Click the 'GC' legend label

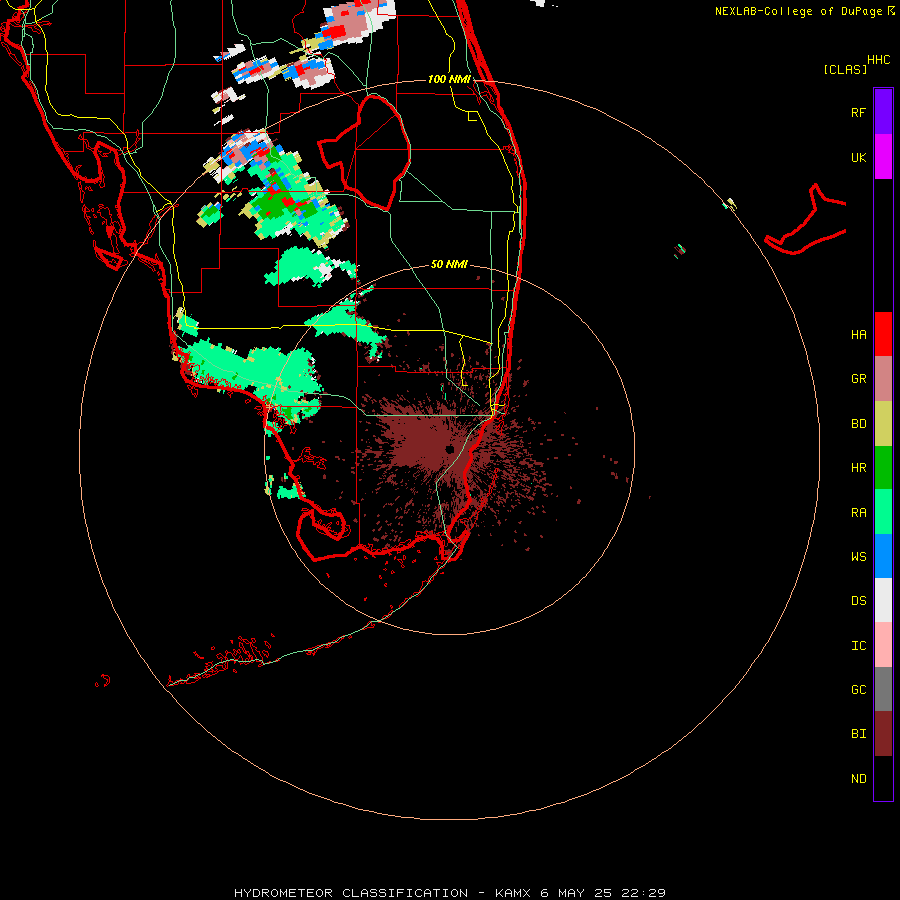click(x=858, y=690)
